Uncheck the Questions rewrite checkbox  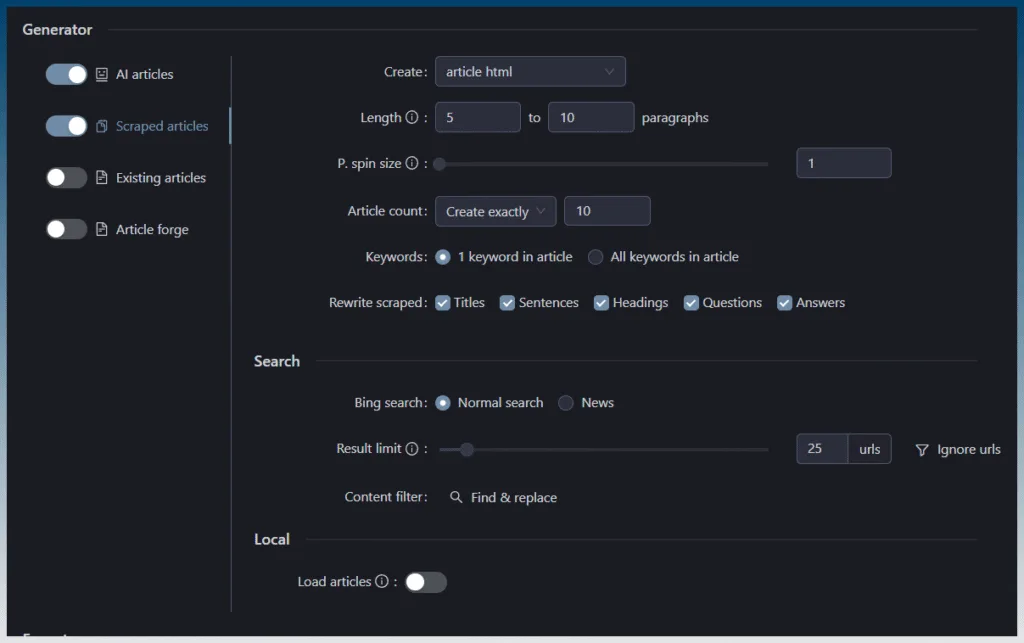point(691,303)
